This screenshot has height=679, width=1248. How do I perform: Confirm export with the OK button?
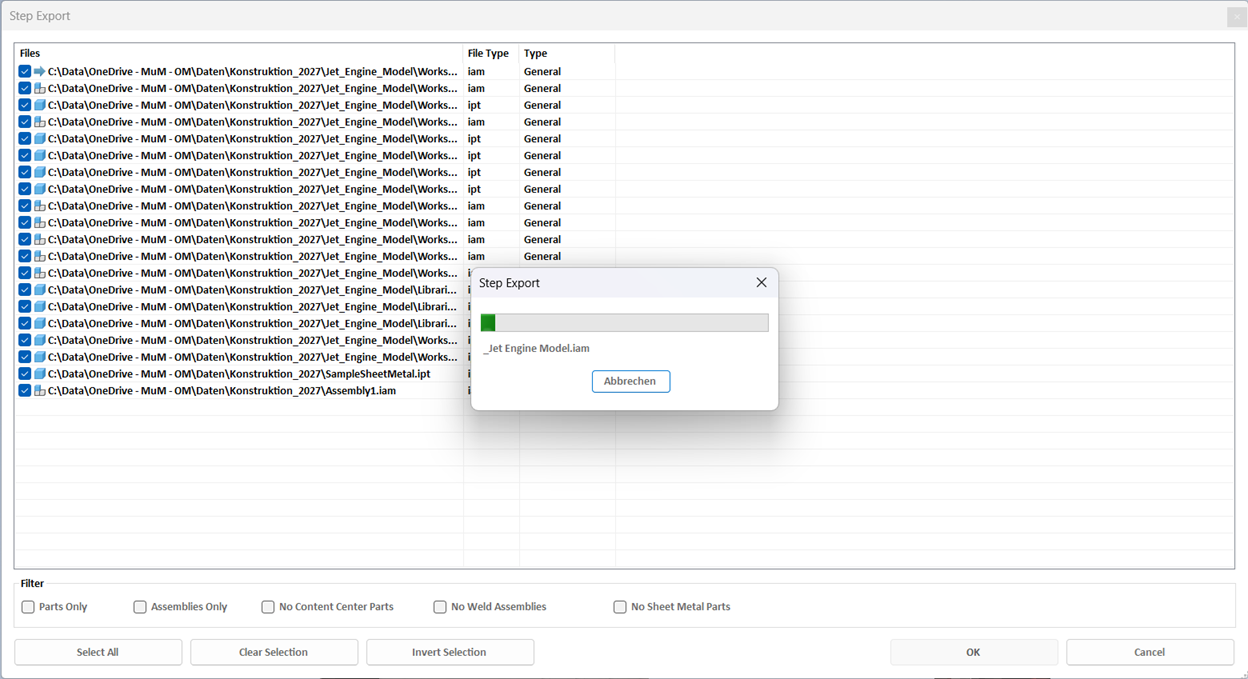(x=974, y=652)
